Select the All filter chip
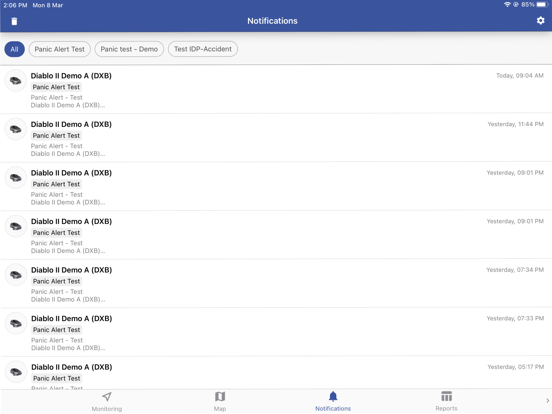This screenshot has height=414, width=552. tap(14, 49)
